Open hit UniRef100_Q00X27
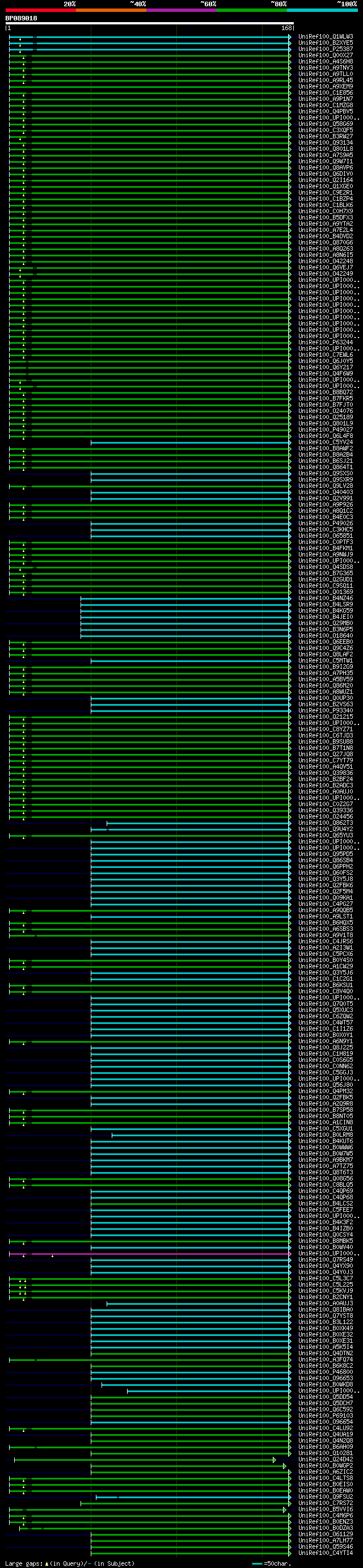The height and width of the screenshot is (1568, 363). [x=325, y=56]
